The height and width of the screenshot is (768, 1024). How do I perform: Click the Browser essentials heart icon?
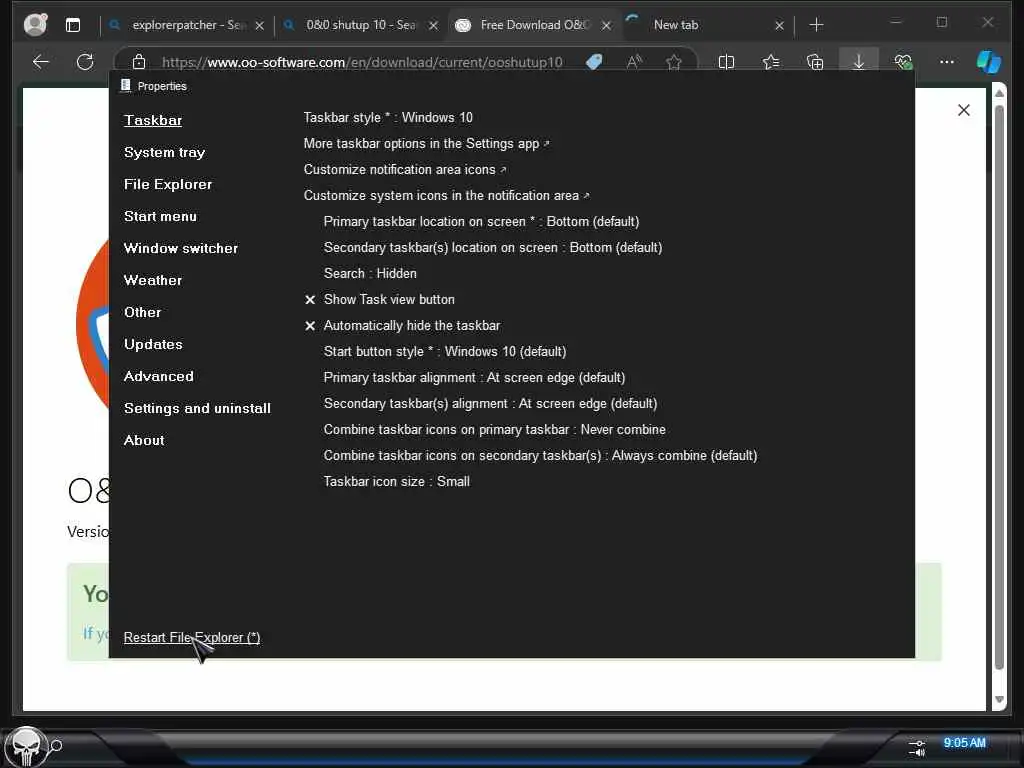[903, 62]
